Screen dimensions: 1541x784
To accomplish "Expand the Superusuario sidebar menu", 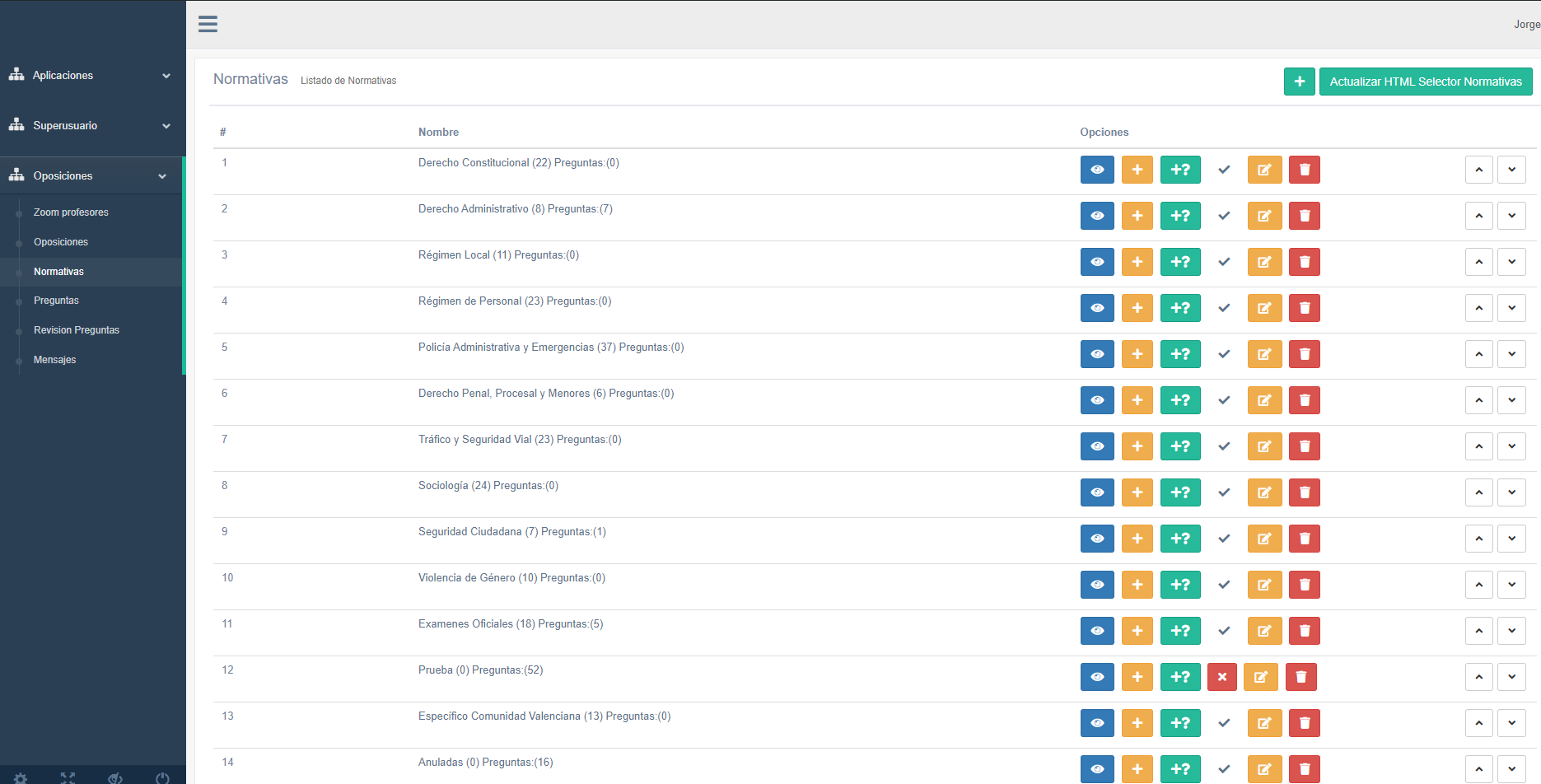I will point(91,125).
